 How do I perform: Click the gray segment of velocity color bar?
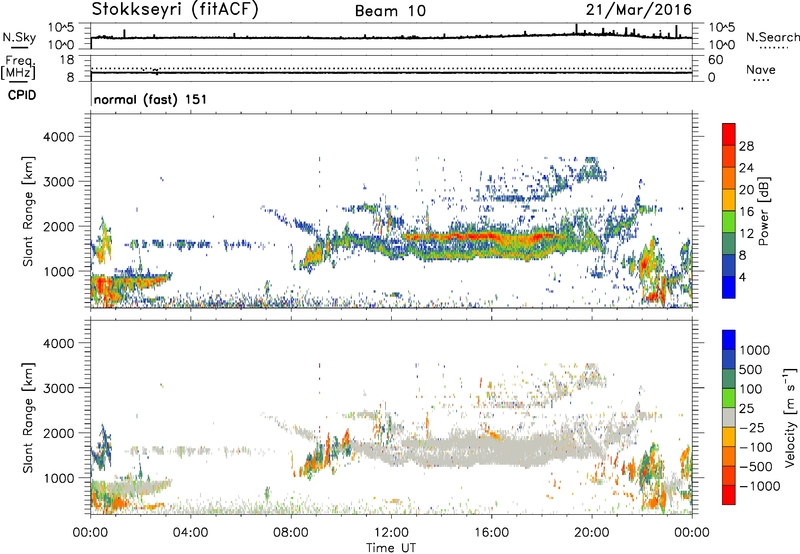729,418
